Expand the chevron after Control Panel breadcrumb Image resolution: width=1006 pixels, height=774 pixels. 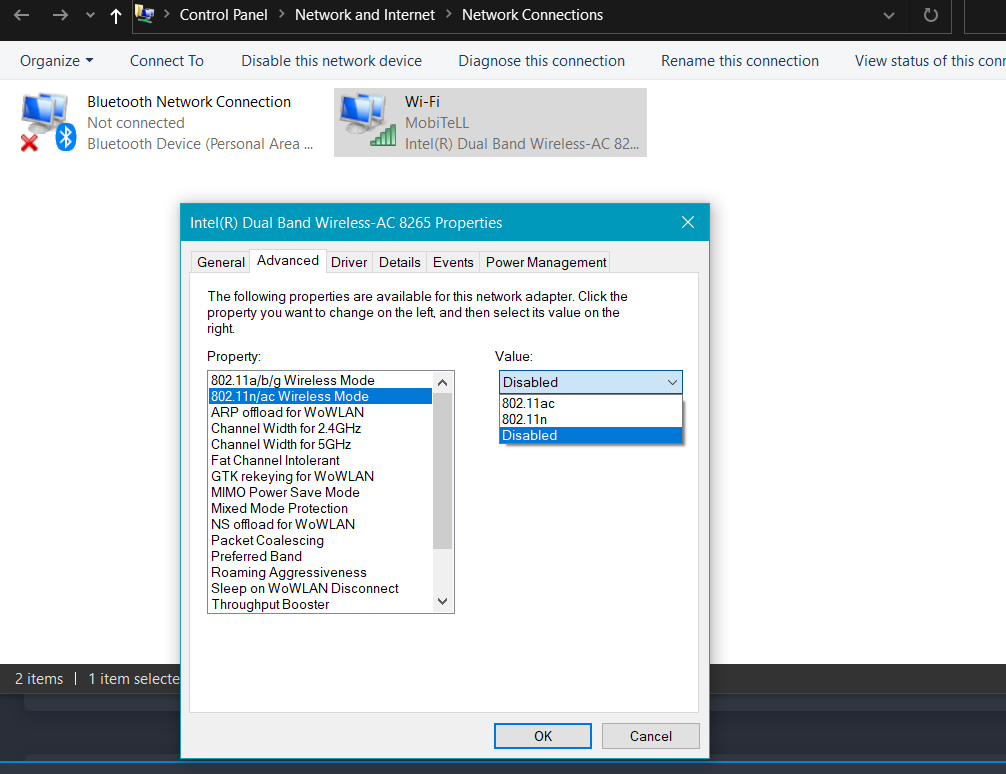coord(281,14)
